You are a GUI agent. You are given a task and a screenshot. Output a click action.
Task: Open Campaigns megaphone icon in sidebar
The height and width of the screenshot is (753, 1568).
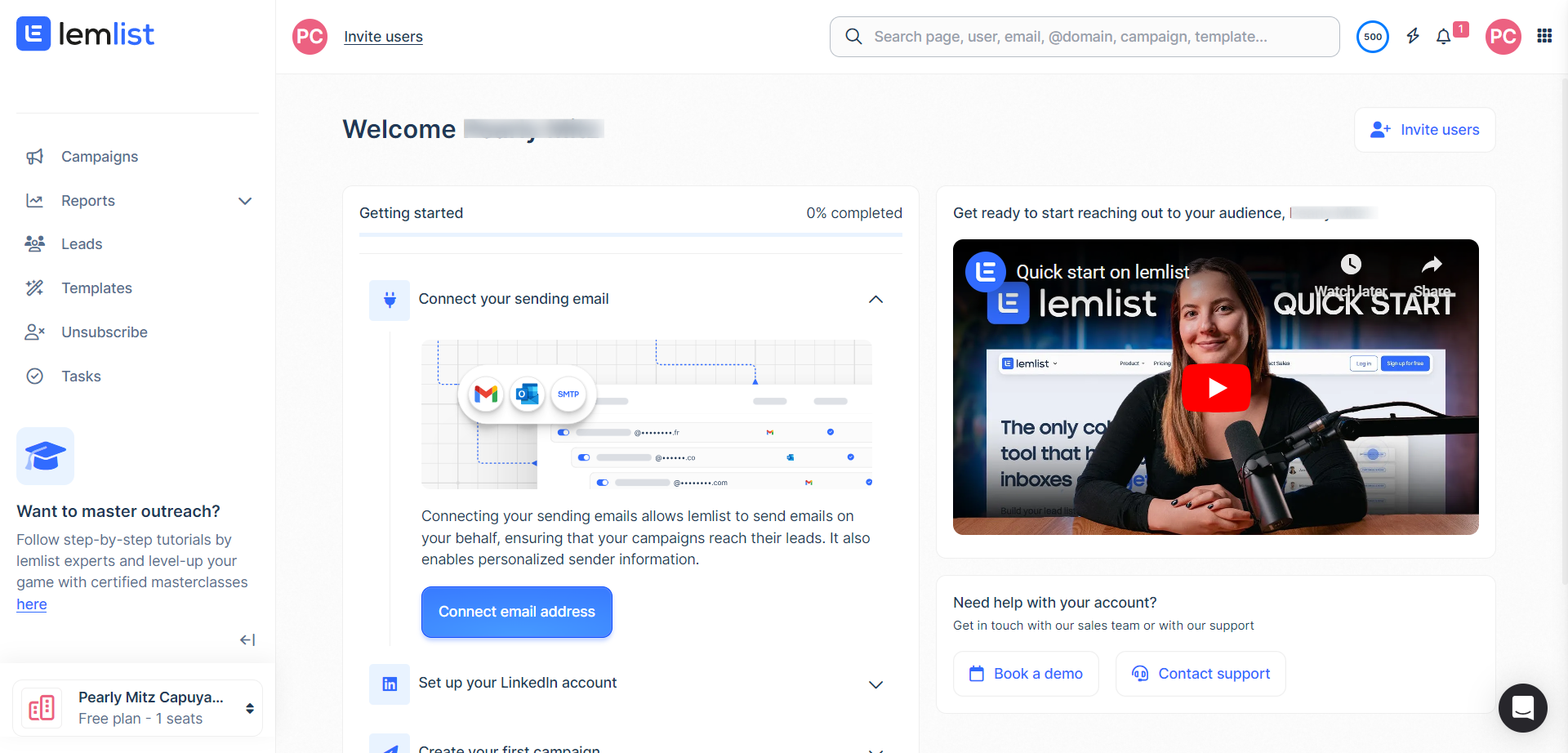(x=34, y=157)
